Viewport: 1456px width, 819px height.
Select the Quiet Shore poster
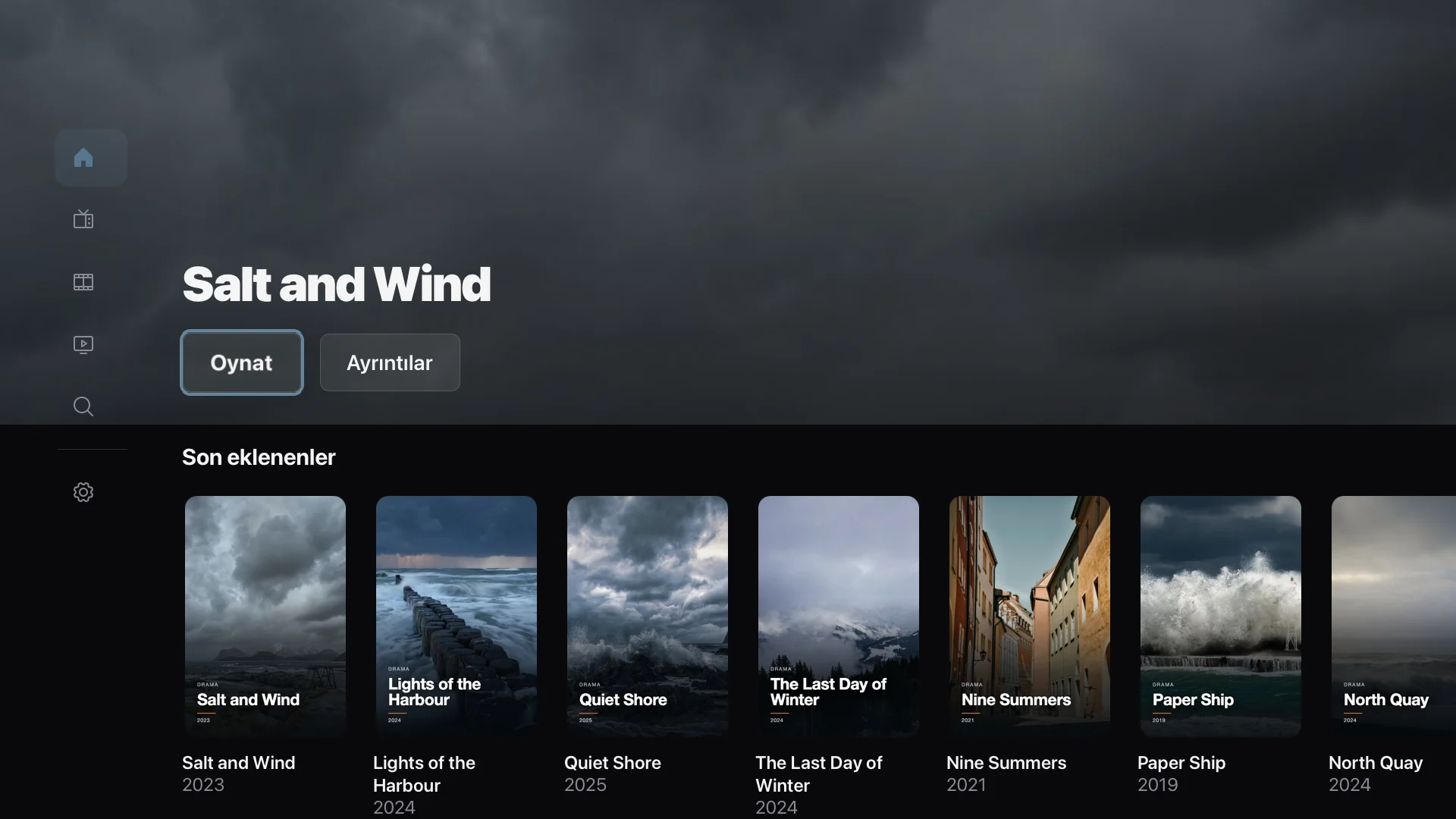(x=648, y=616)
